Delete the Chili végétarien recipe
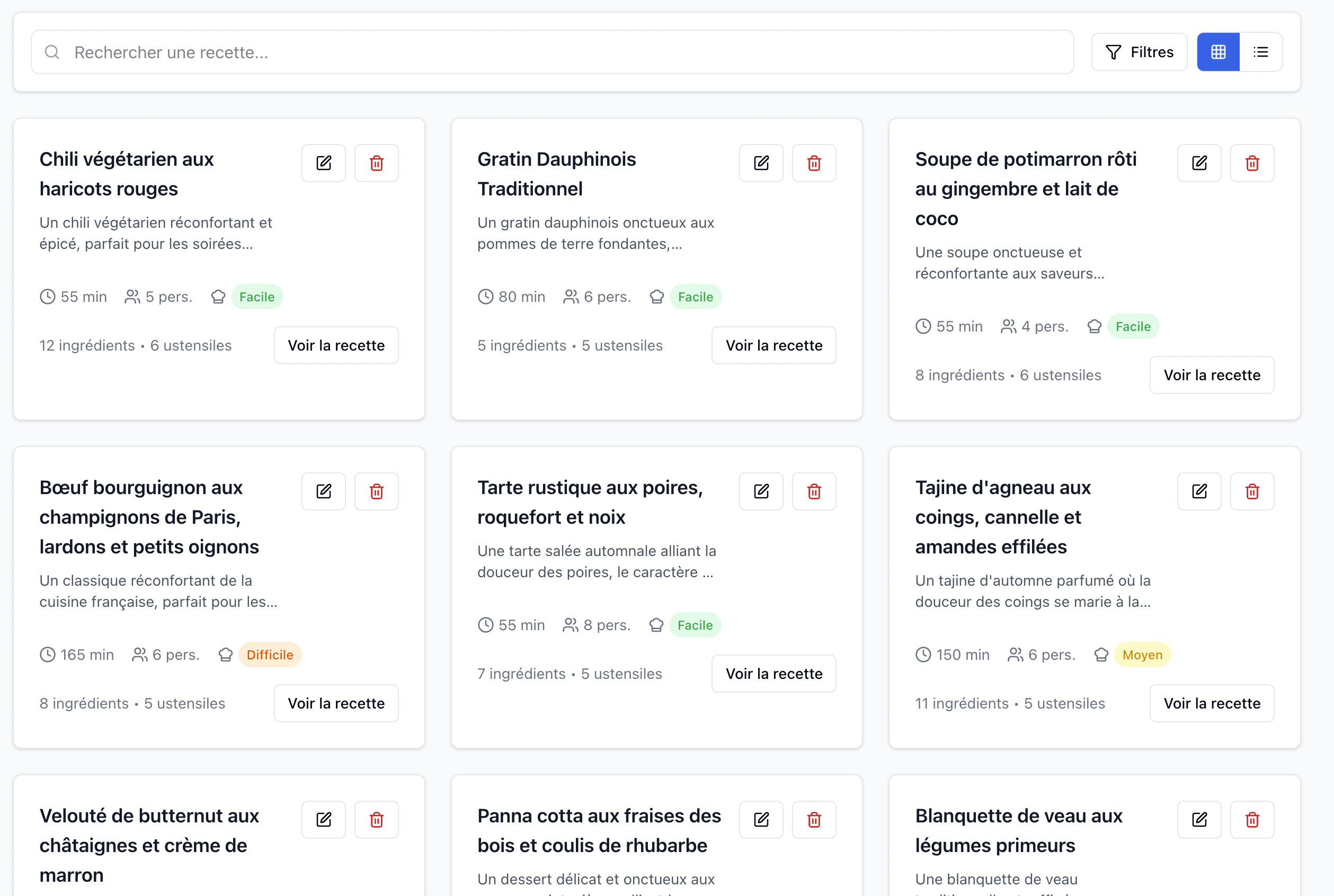1334x896 pixels. click(376, 164)
